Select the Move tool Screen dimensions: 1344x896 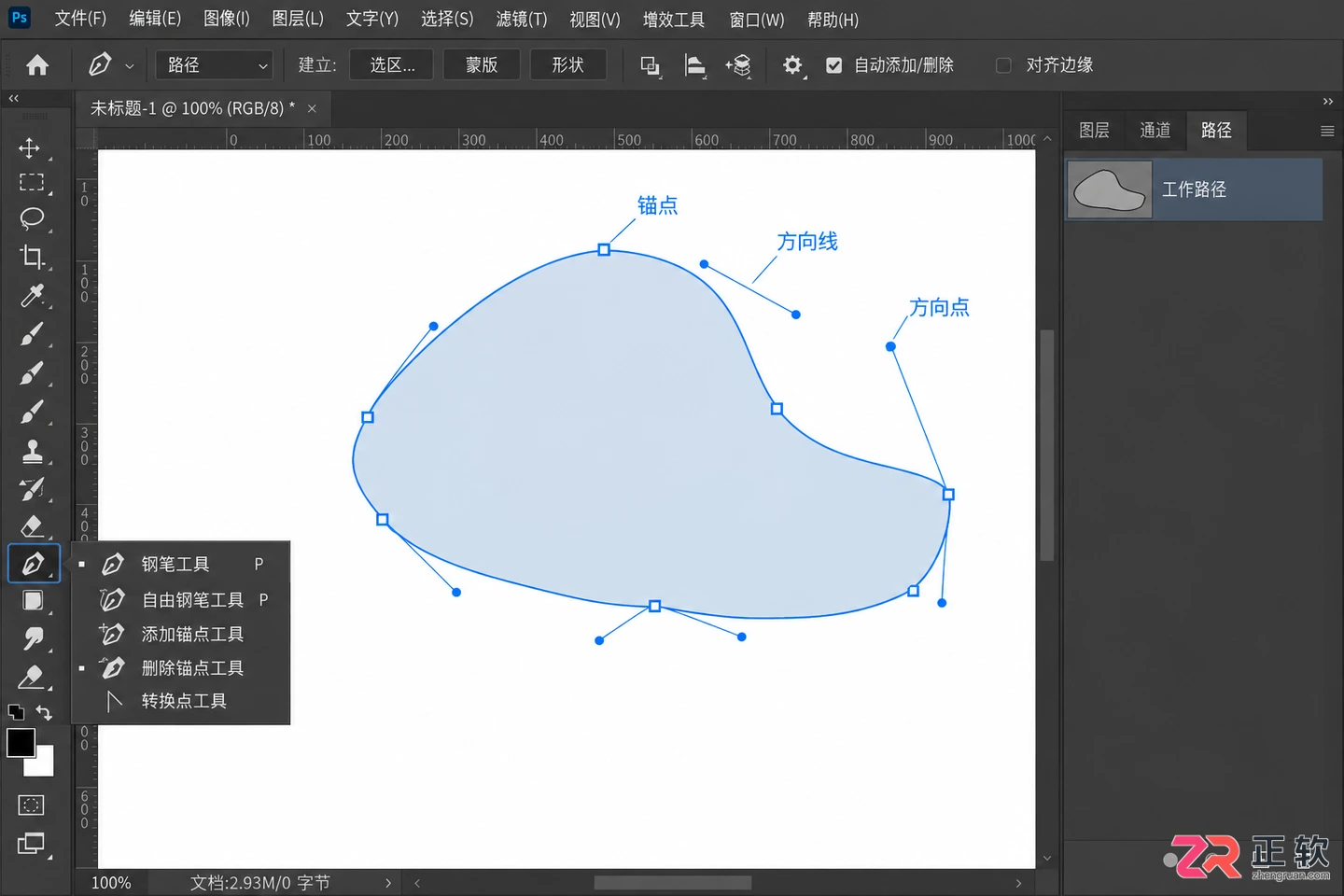[x=30, y=147]
